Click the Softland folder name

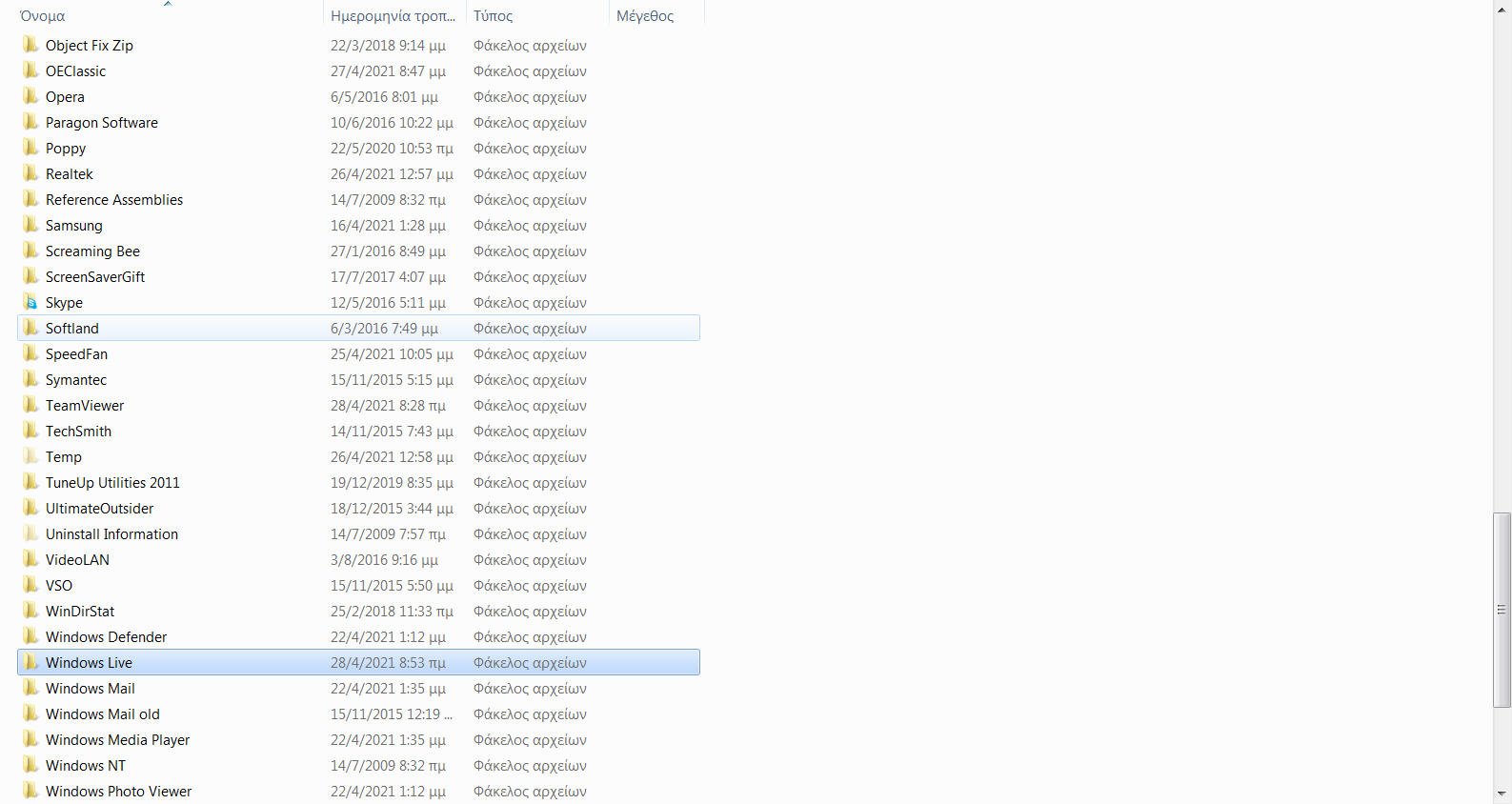(72, 328)
